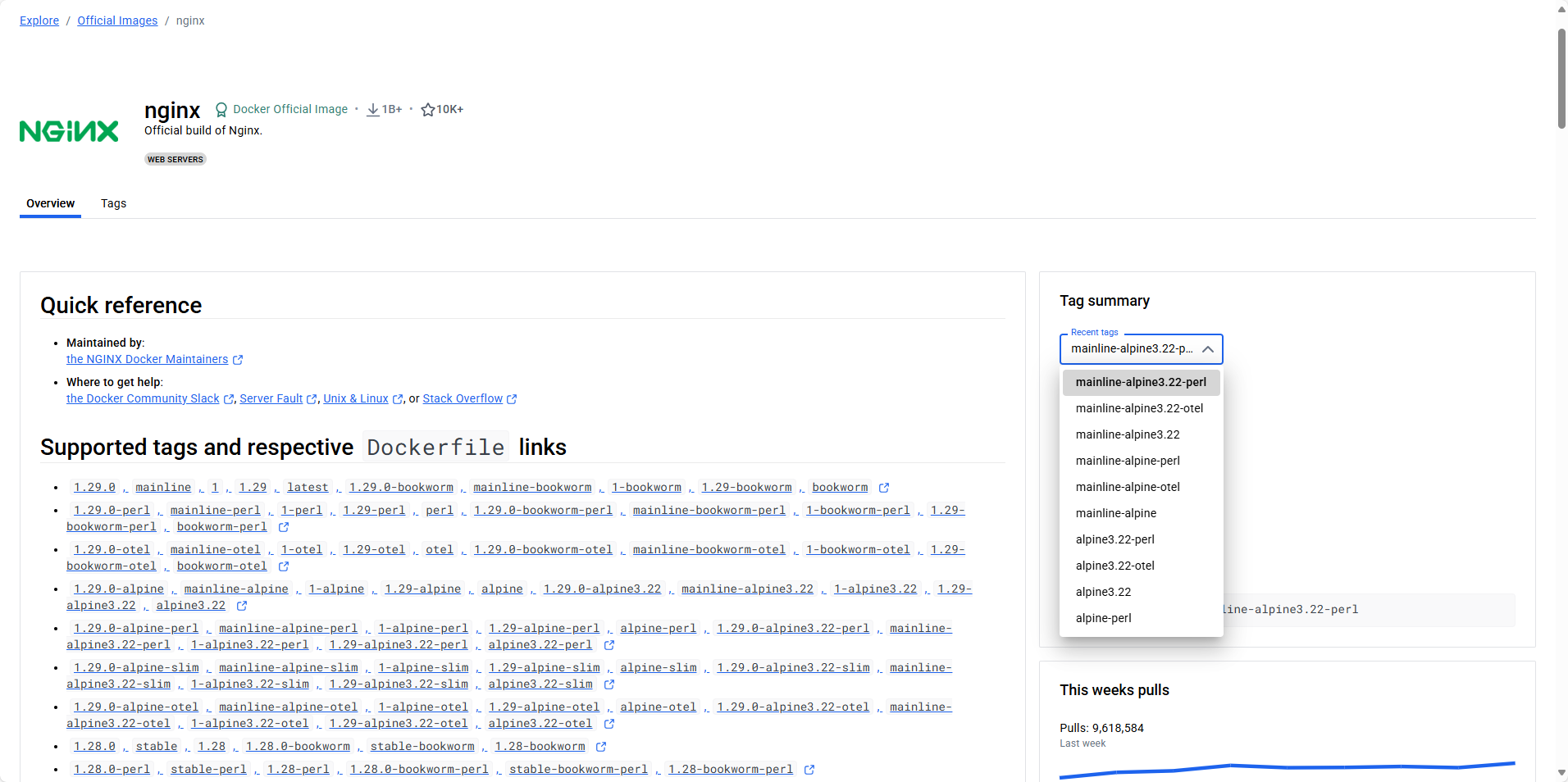This screenshot has height=782, width=1568.
Task: Open Unix & Linux help link
Action: 356,398
